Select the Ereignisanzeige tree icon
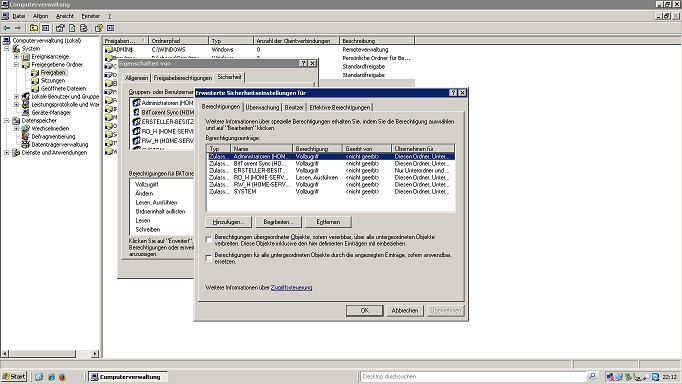Image resolution: width=682 pixels, height=384 pixels. coord(26,57)
